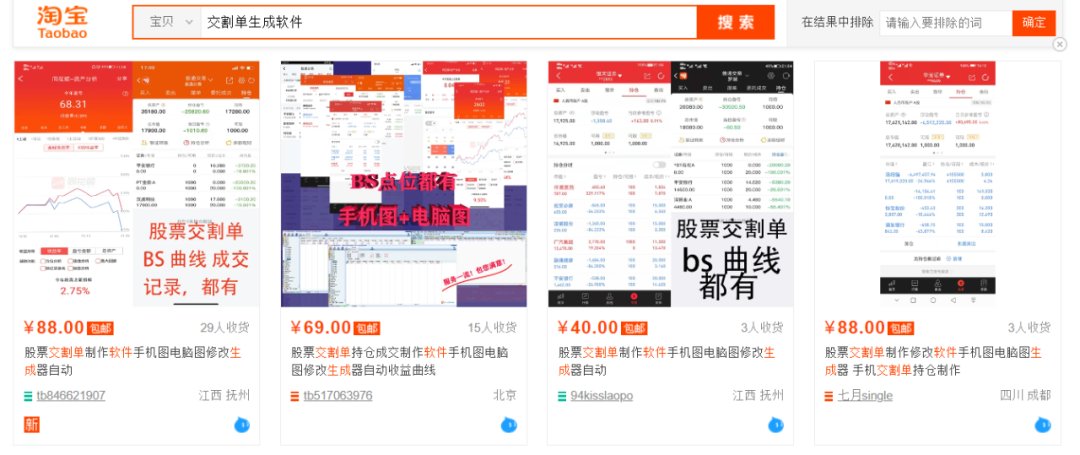Open the ¥40.00 product thumbnail from 94kisslaopo
This screenshot has height=455, width=1080.
671,184
